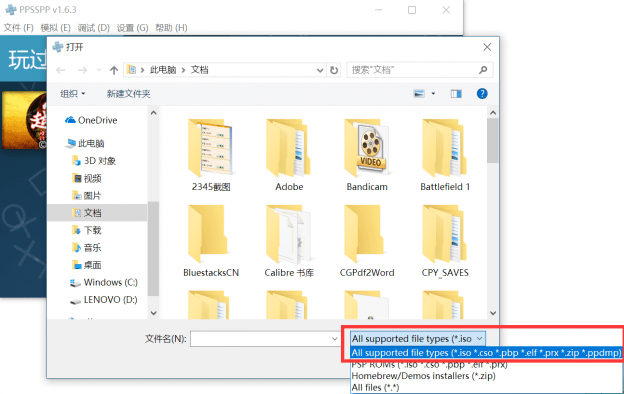The width and height of the screenshot is (624, 394).
Task: Click the back arrow in the open dialog
Action: point(60,70)
